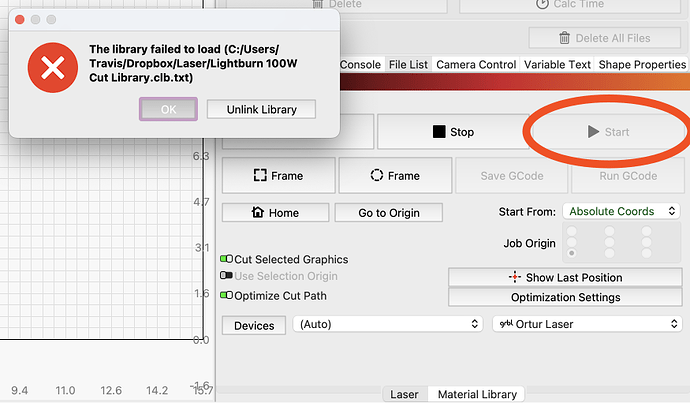Viewport: 690px width, 403px height.
Task: Stop the laser job
Action: 453,132
